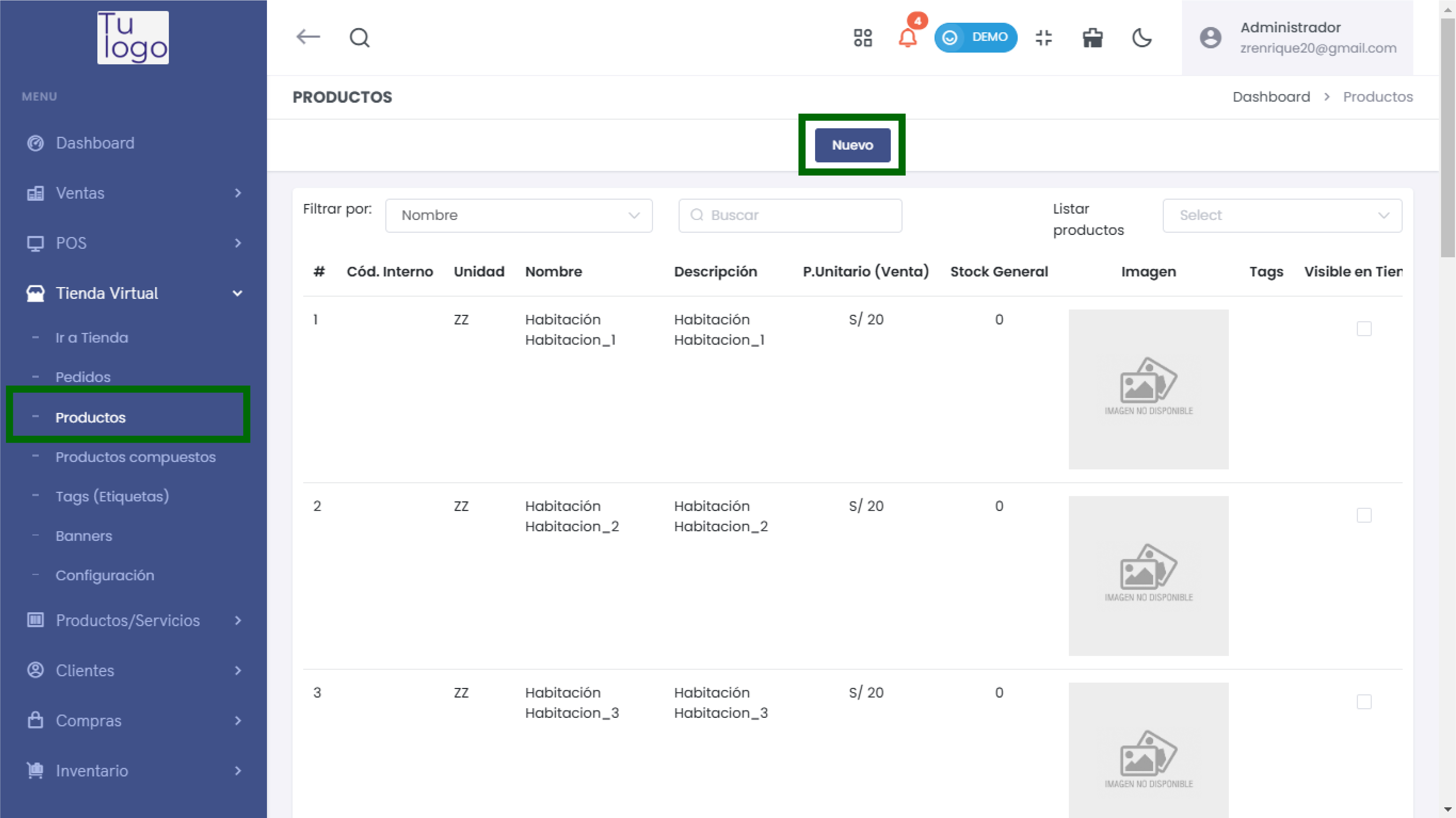This screenshot has height=818, width=1456.
Task: Open search via magnifier icon
Action: point(359,38)
